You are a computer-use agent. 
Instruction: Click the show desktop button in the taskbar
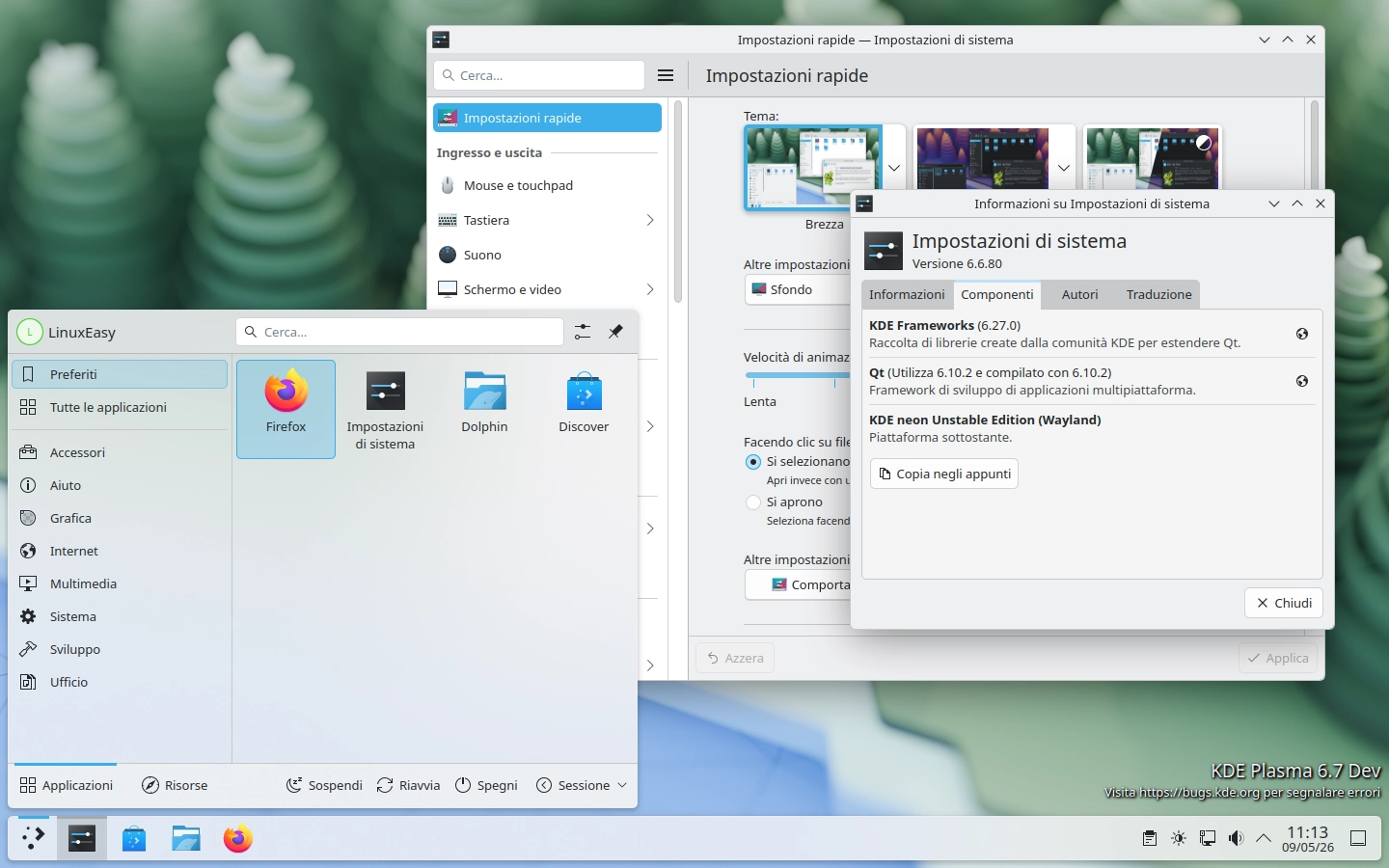point(1358,838)
